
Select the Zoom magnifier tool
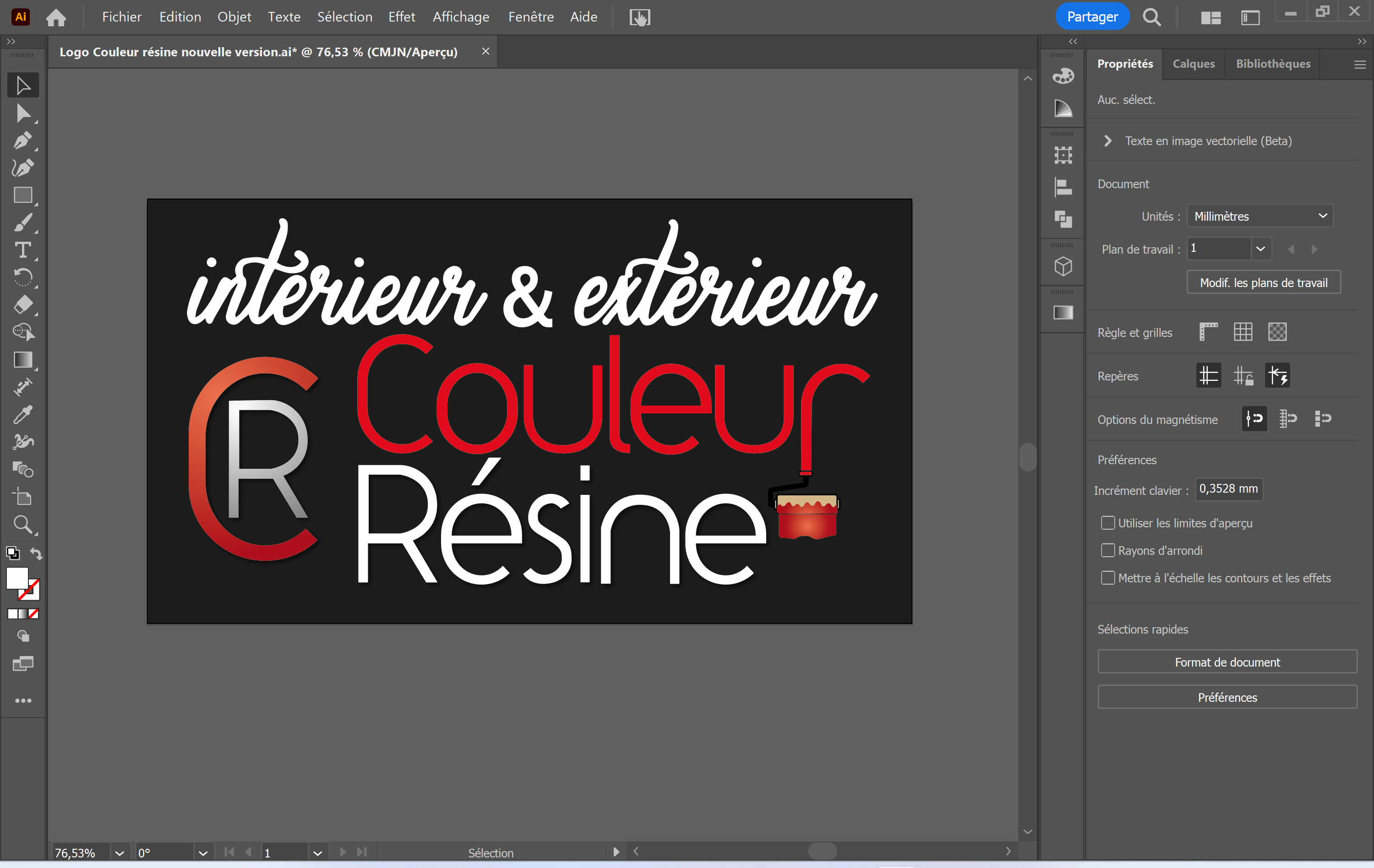pyautogui.click(x=23, y=524)
